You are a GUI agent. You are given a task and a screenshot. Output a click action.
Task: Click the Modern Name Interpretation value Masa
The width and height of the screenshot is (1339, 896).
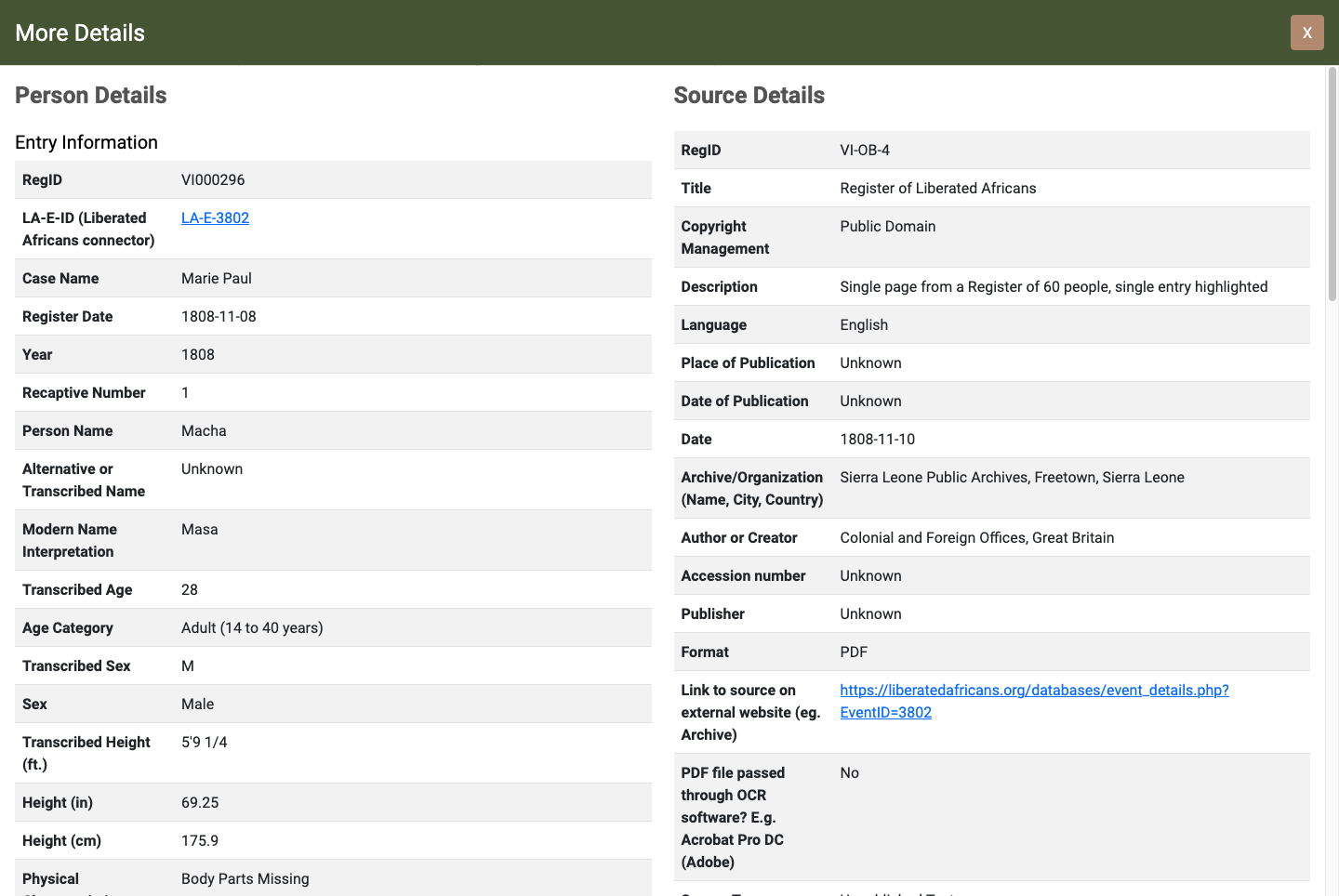pos(199,529)
